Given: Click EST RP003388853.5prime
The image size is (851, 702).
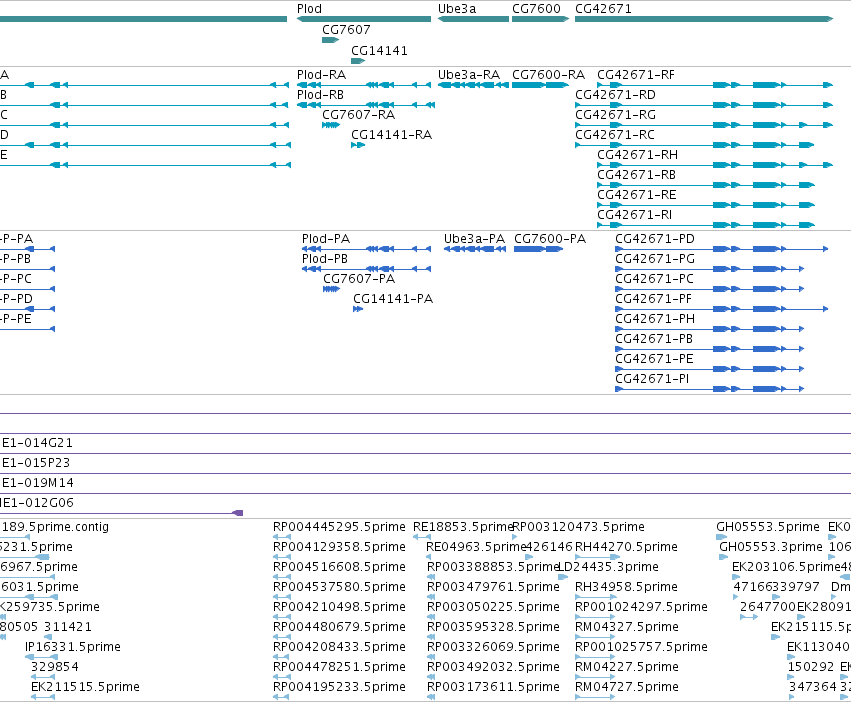Looking at the screenshot, I should (x=493, y=567).
